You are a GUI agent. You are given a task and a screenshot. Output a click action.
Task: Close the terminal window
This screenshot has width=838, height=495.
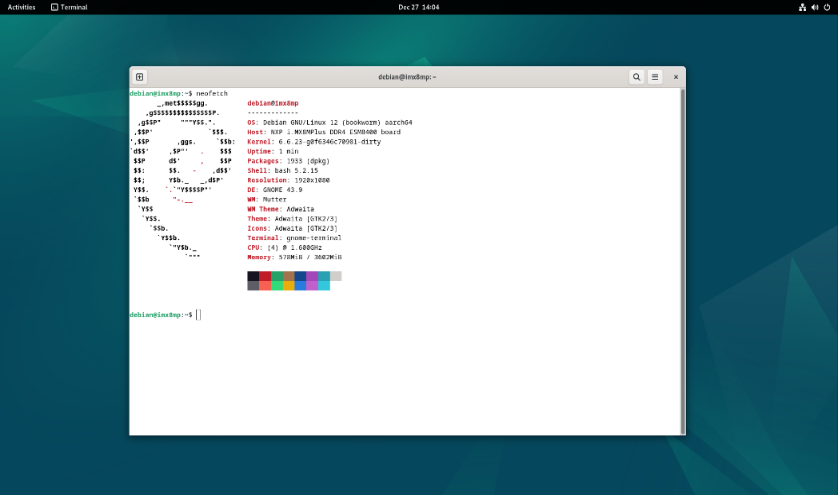676,77
